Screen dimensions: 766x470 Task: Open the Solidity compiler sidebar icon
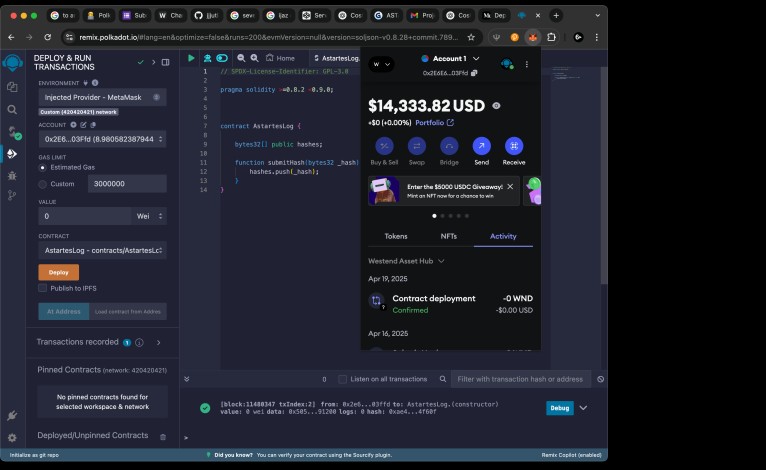tap(12, 132)
